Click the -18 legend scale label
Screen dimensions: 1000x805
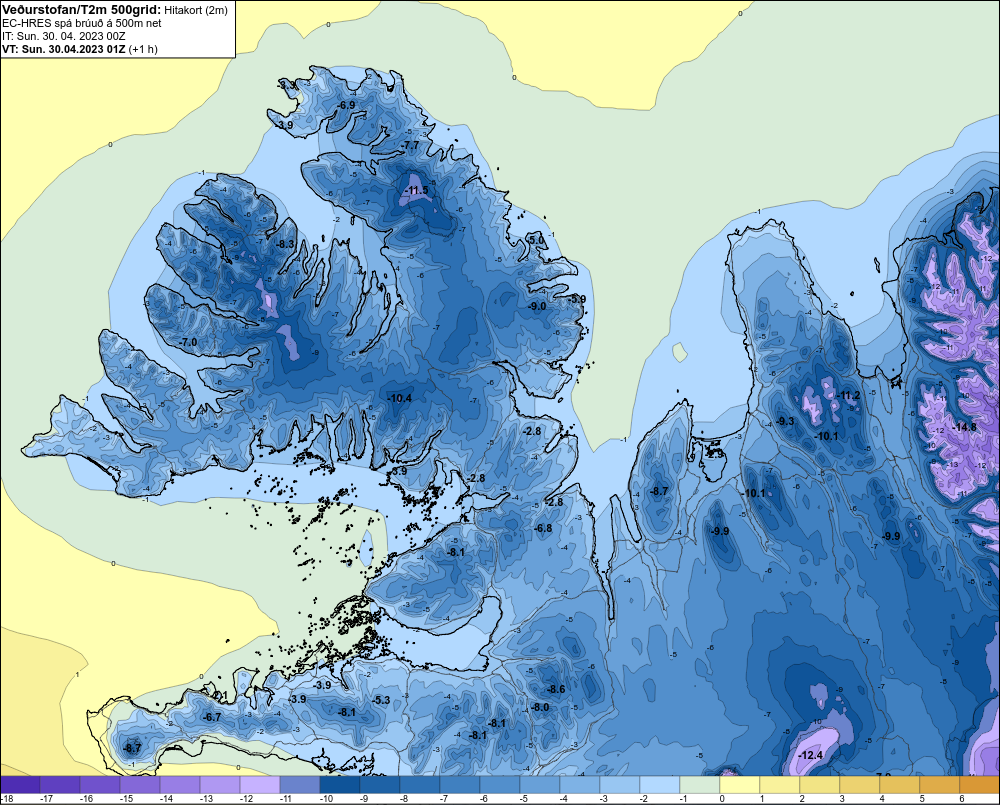click(7, 799)
